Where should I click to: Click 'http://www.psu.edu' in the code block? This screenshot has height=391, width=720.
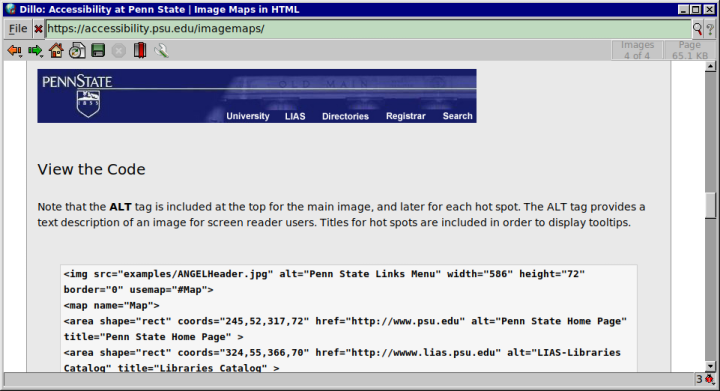[x=405, y=321]
